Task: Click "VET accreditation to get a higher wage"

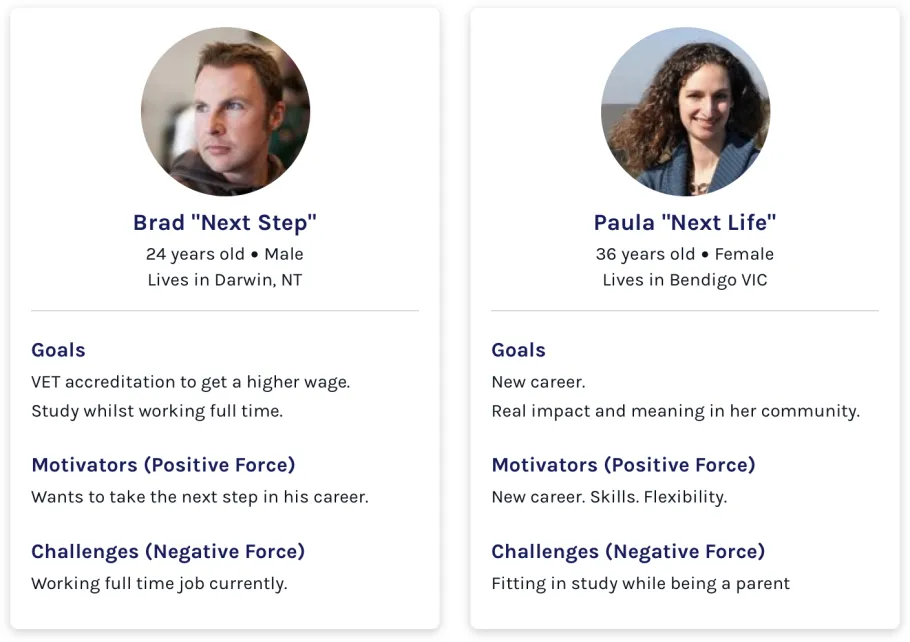Action: (x=190, y=382)
